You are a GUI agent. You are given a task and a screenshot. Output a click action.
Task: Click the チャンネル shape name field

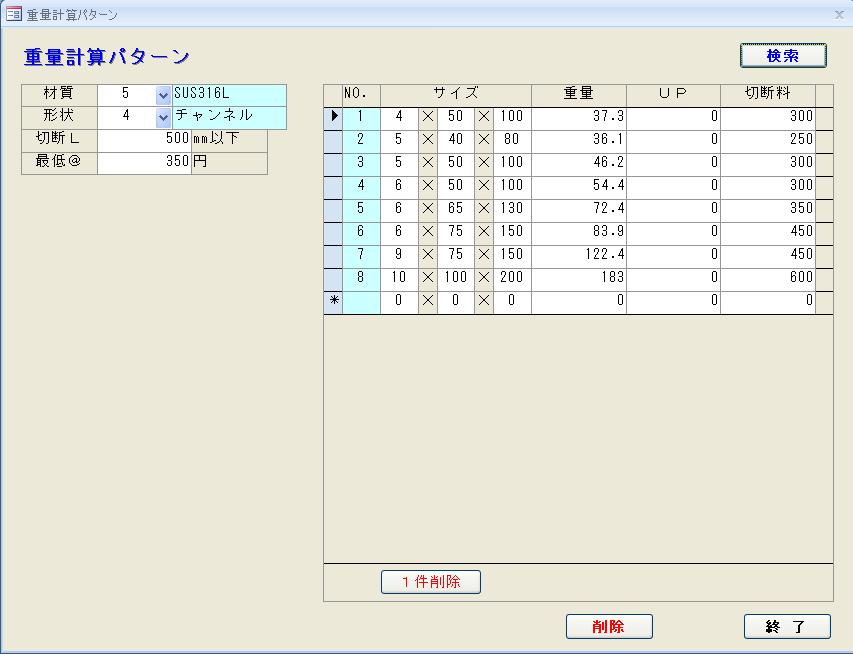coord(229,117)
